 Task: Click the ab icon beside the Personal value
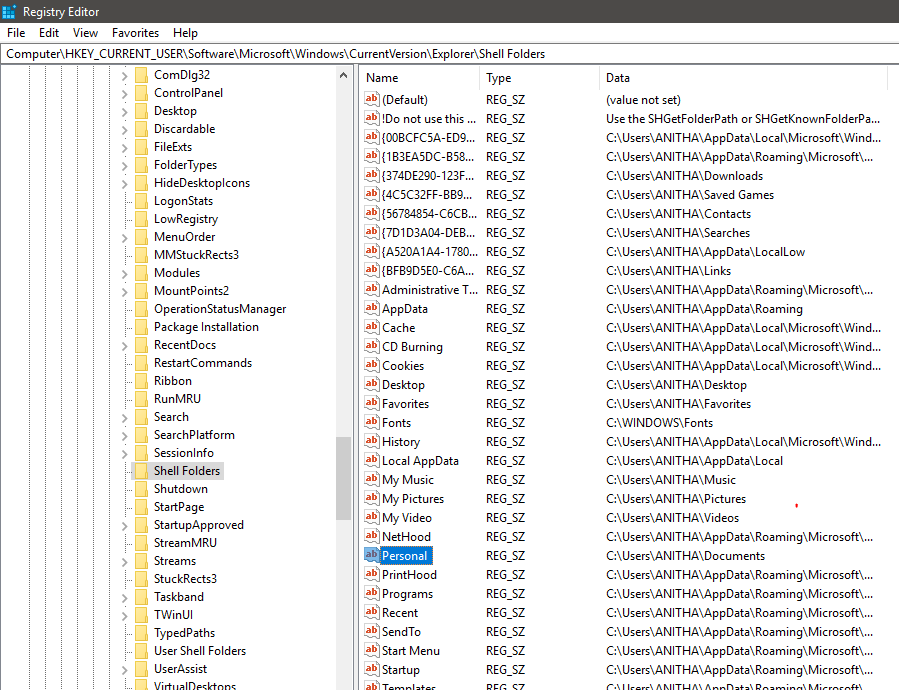(x=372, y=555)
